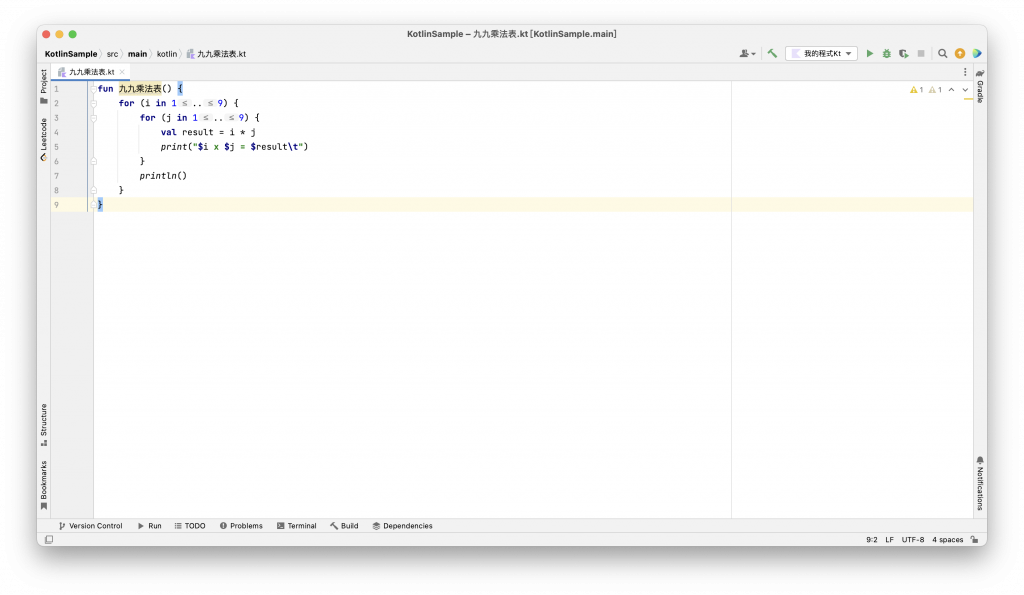
Task: Click the val result = i * j line
Action: tap(208, 132)
